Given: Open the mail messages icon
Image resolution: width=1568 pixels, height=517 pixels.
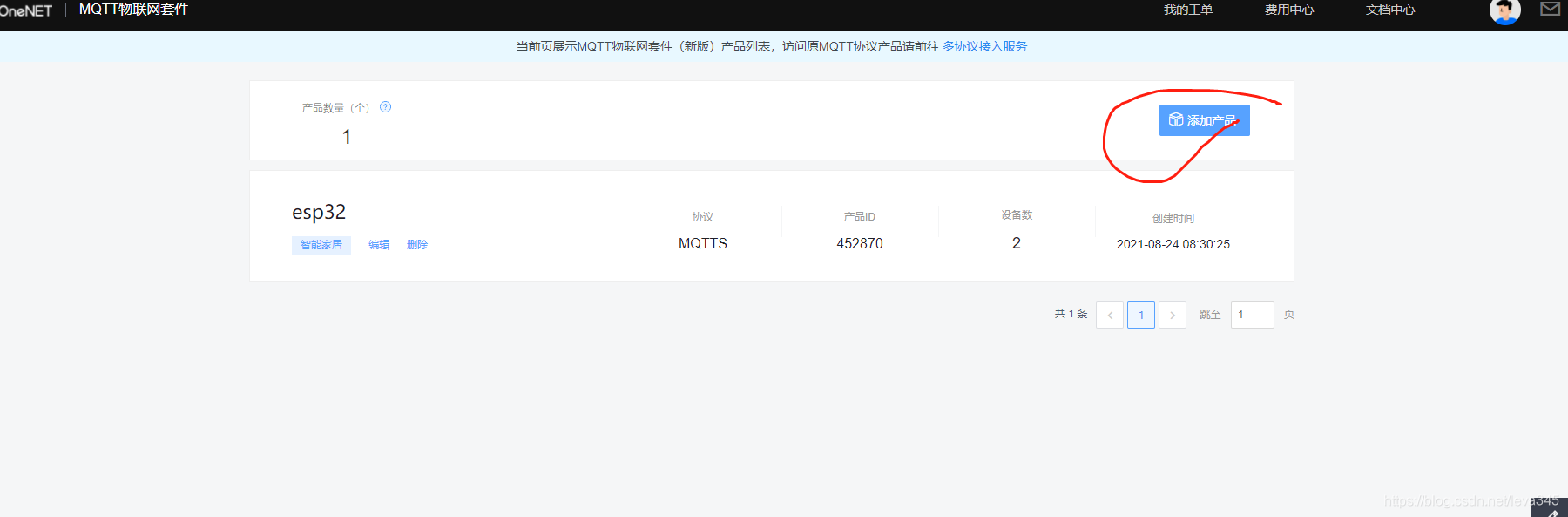Looking at the screenshot, I should [x=1550, y=9].
